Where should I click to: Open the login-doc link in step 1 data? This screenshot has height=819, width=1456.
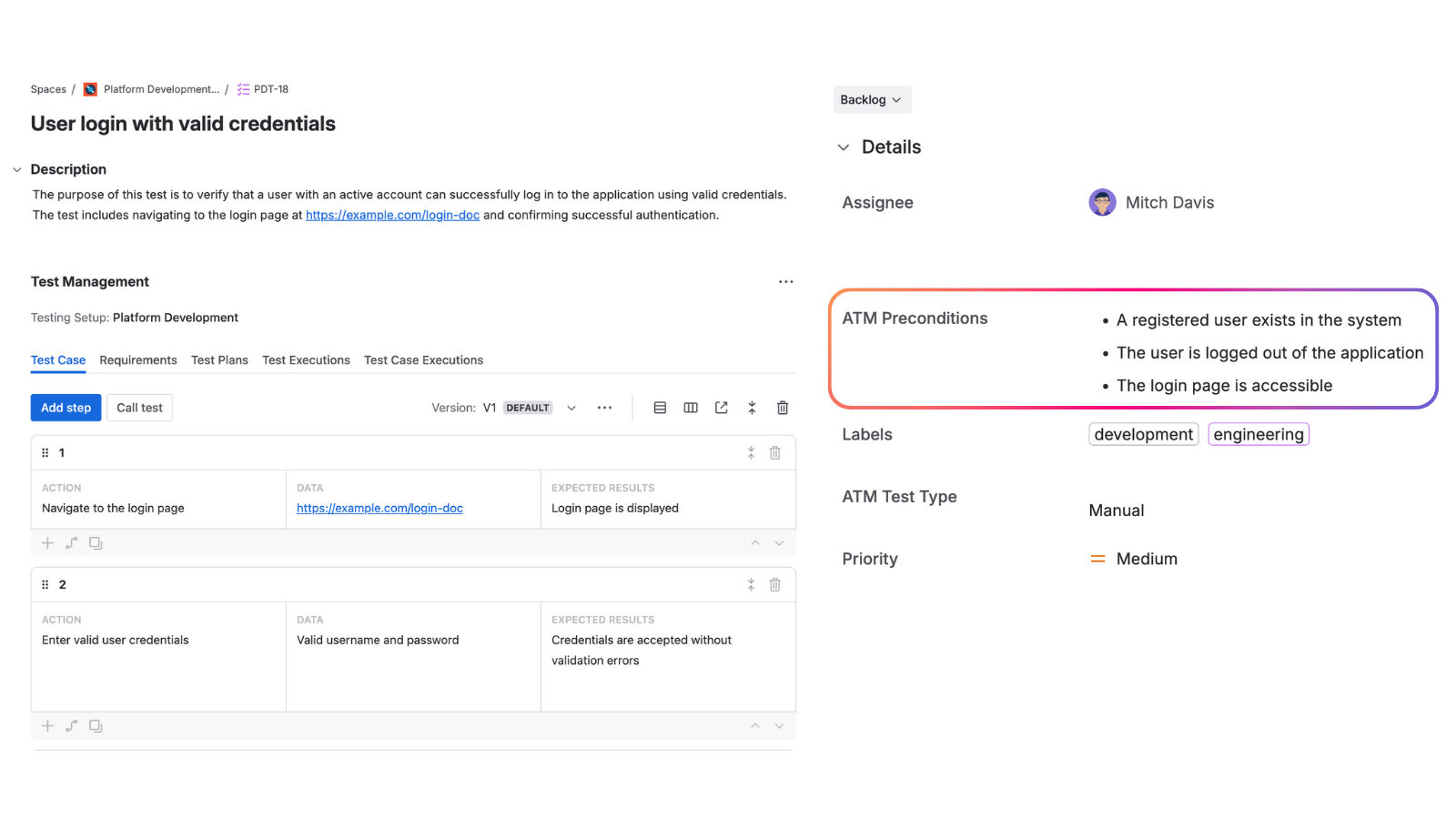pos(379,508)
